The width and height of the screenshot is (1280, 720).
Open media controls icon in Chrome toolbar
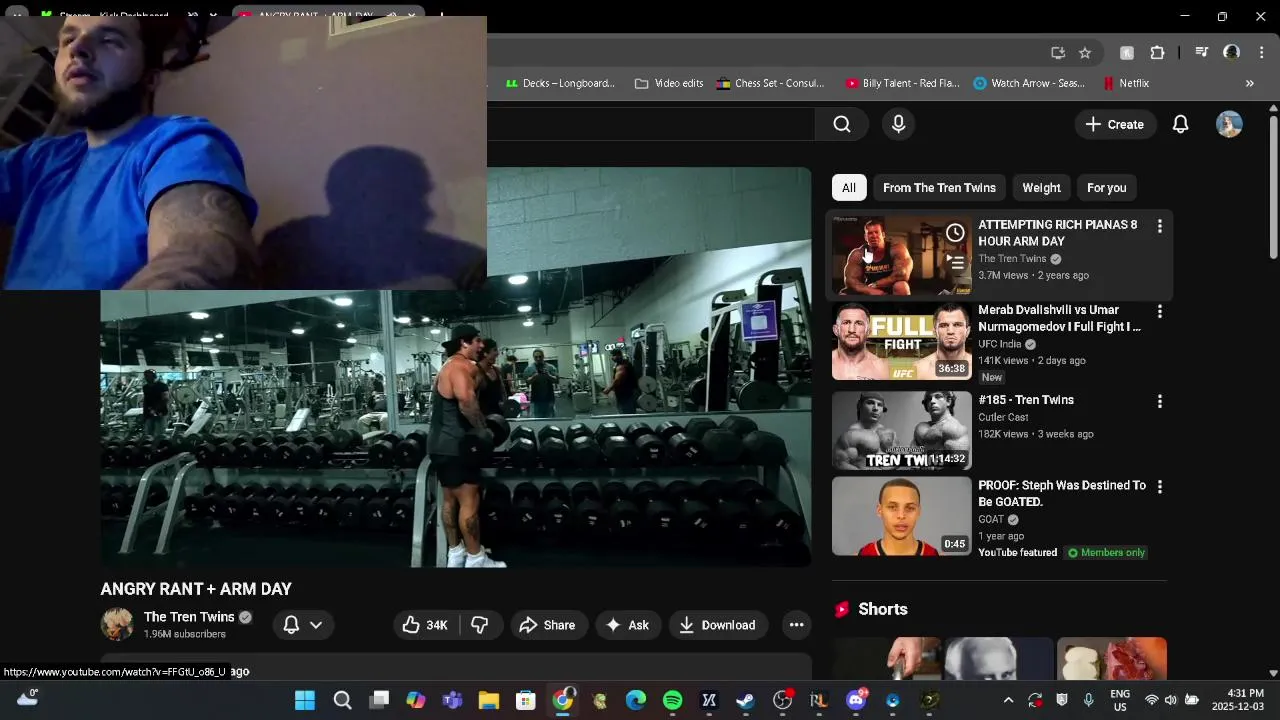pyautogui.click(x=1202, y=53)
